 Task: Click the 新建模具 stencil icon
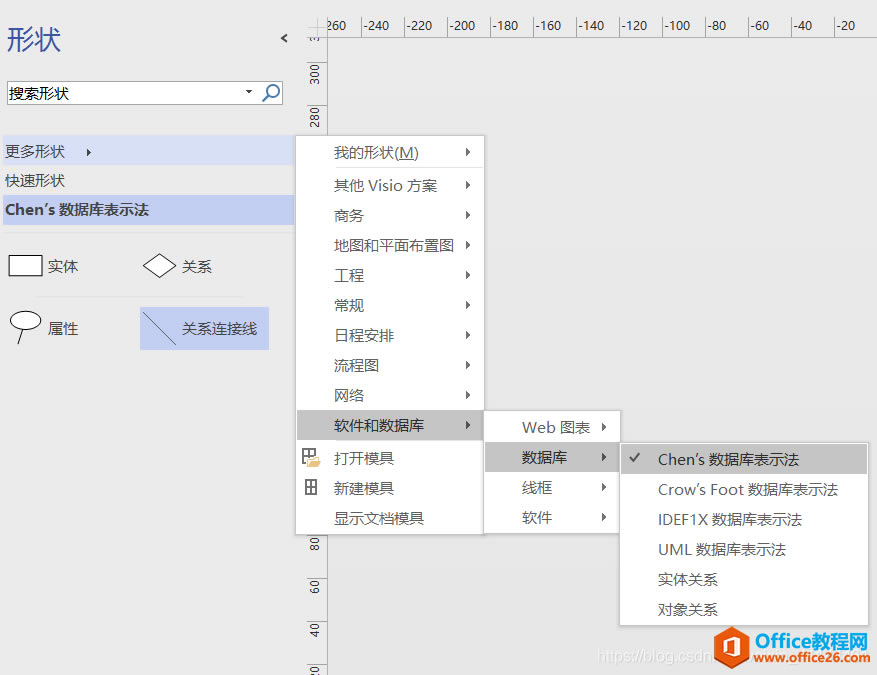(311, 488)
